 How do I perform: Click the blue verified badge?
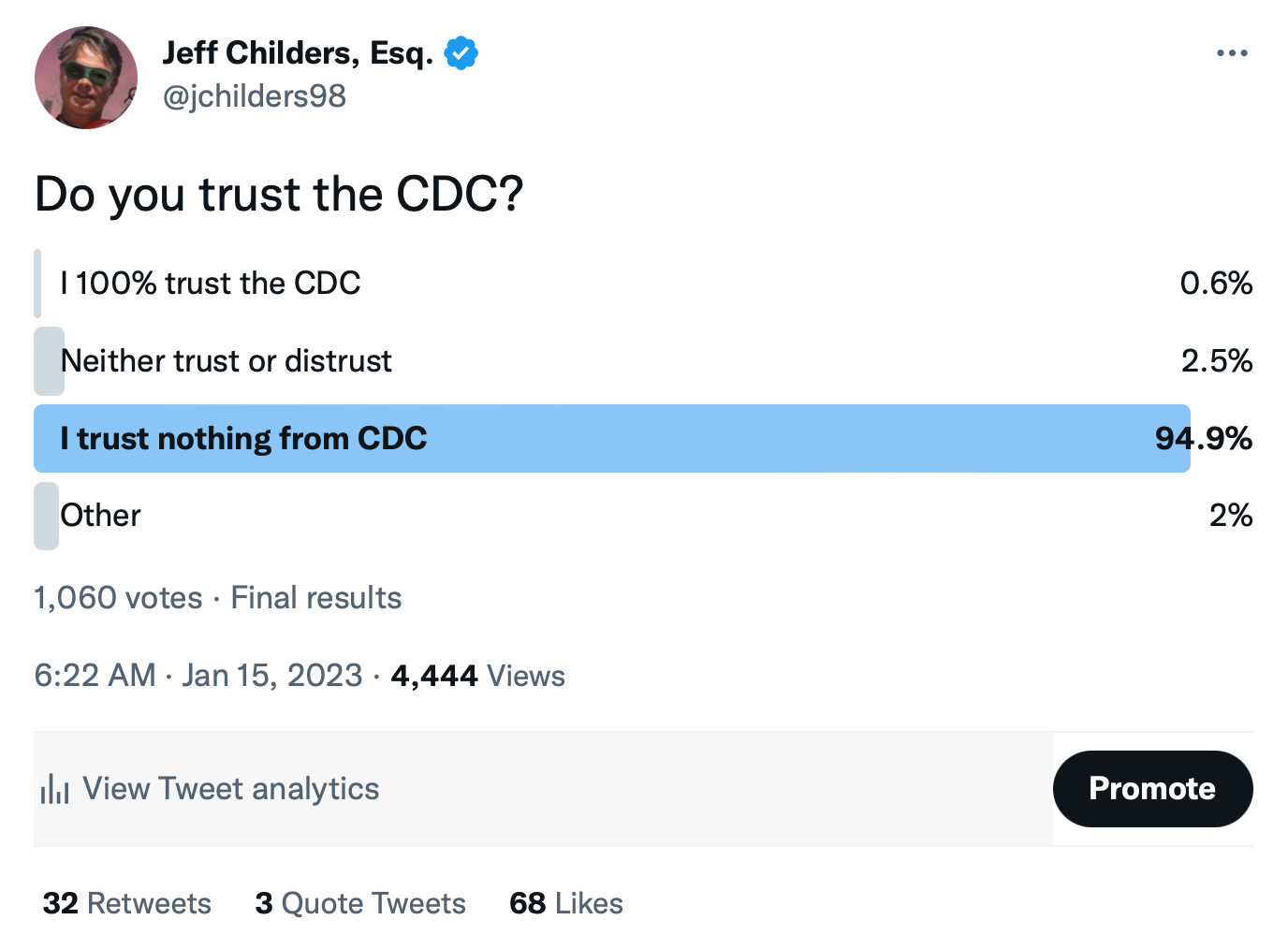461,53
